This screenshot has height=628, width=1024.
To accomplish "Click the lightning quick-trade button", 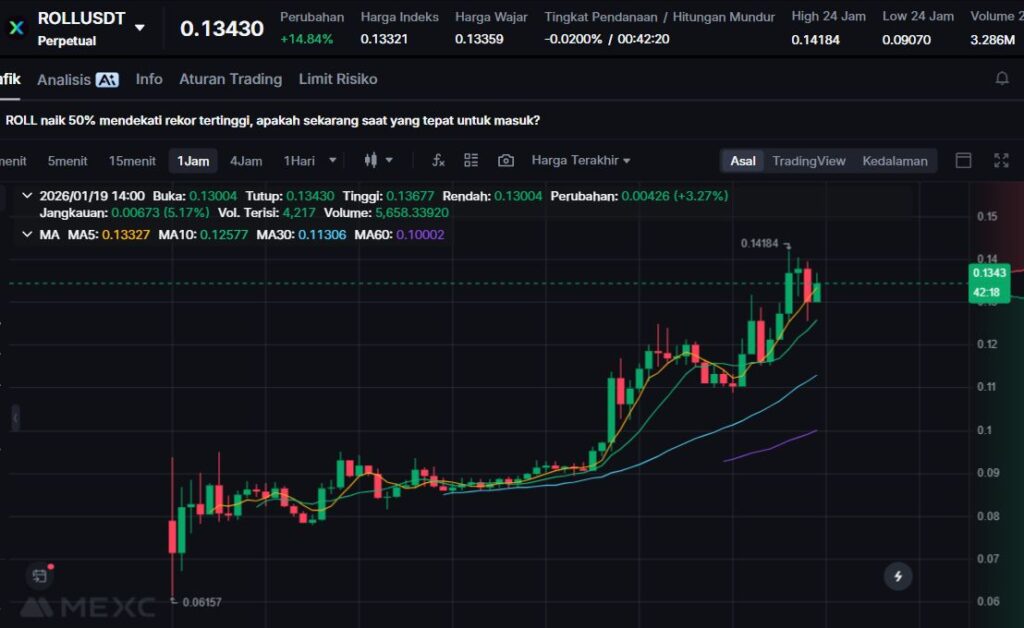I will pos(898,576).
